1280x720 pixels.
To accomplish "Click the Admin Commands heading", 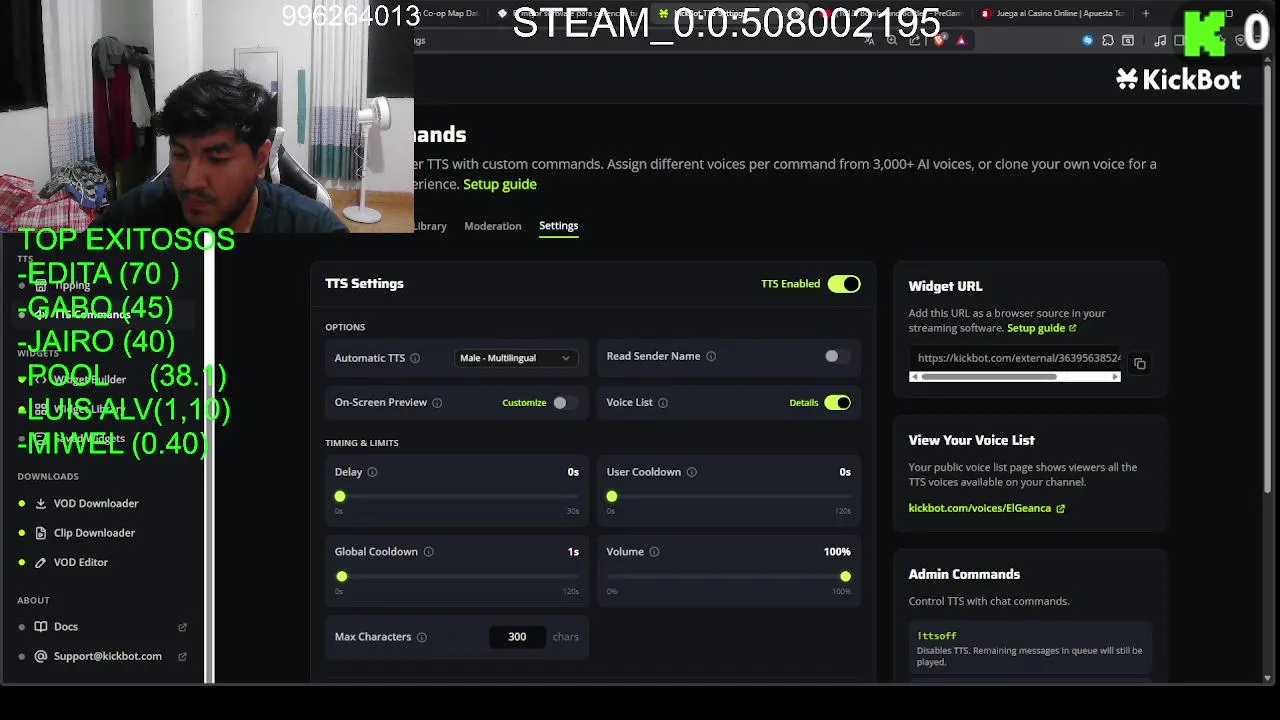I will click(x=964, y=575).
